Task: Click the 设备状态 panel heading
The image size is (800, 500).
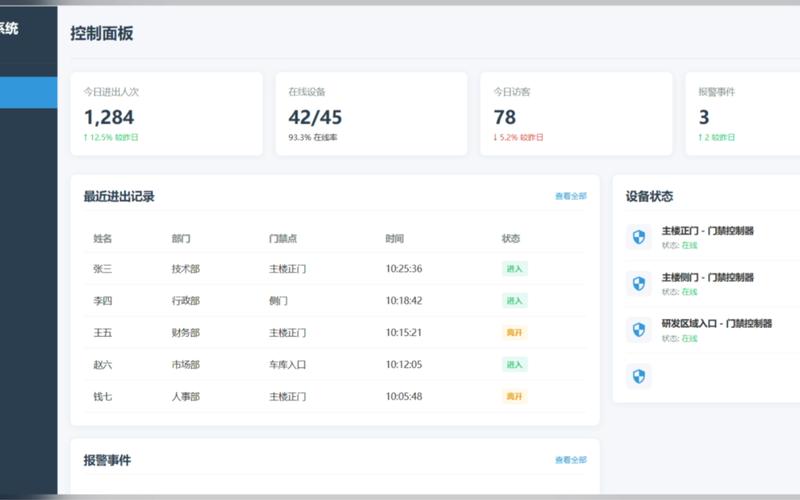Action: tap(649, 196)
